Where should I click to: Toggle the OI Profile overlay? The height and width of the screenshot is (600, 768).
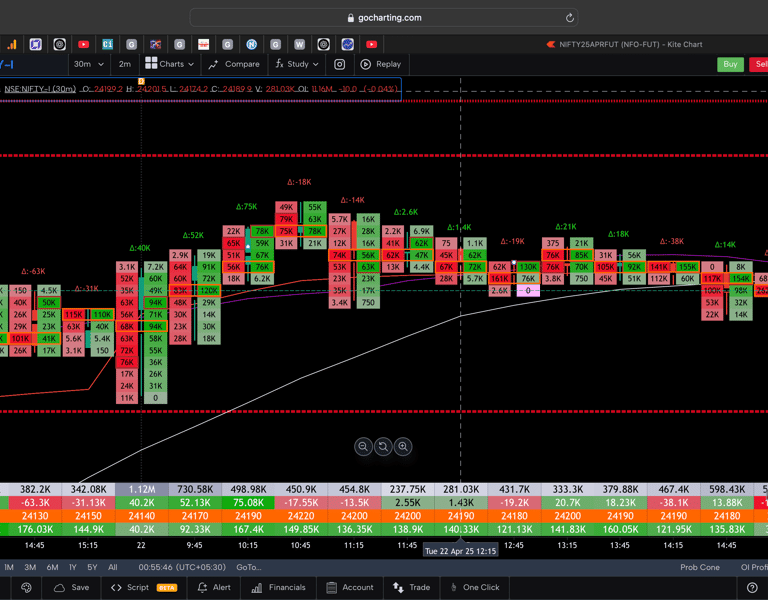(x=754, y=567)
